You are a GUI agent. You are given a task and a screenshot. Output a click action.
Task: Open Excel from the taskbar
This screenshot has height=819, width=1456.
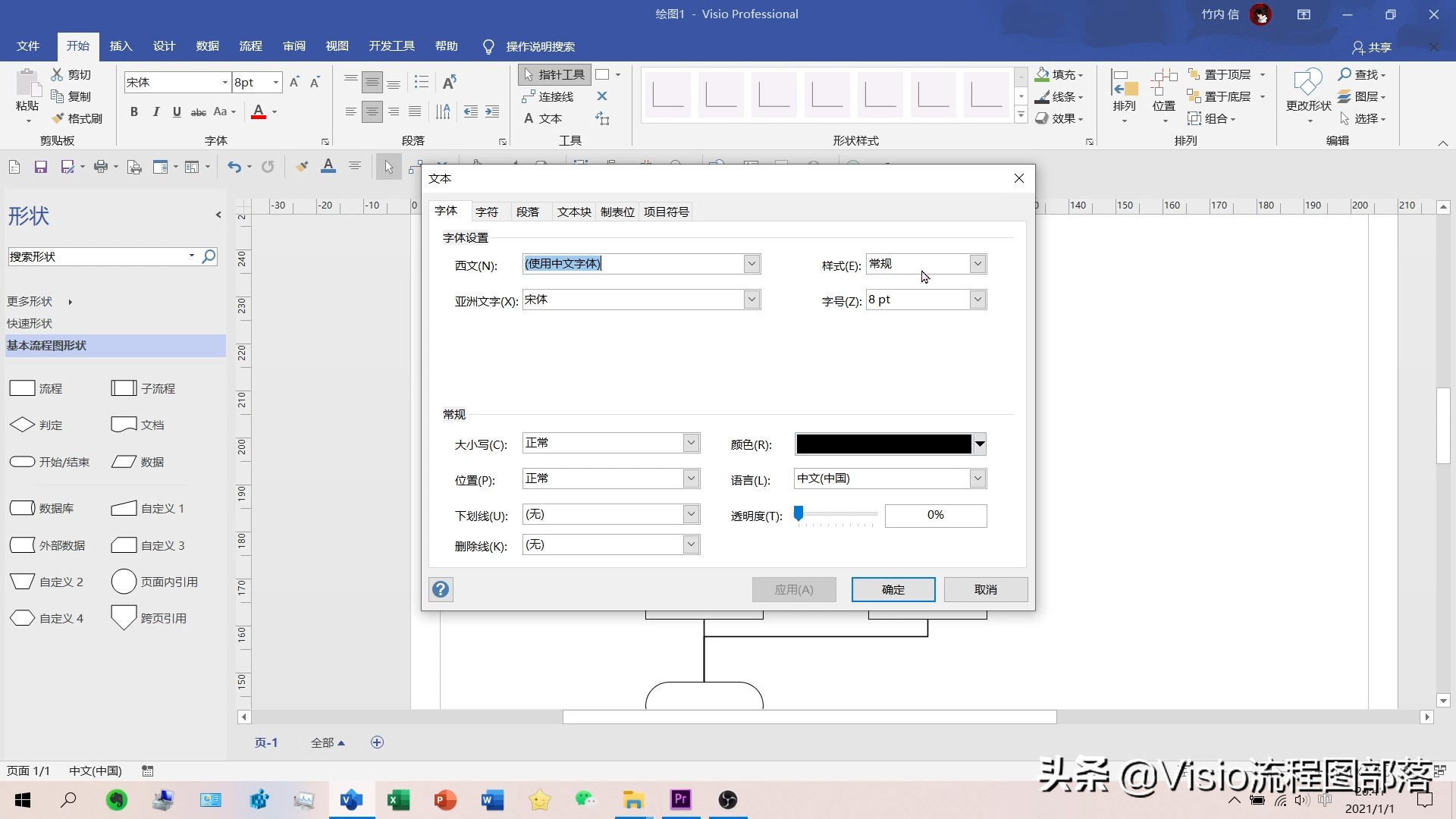coord(398,800)
